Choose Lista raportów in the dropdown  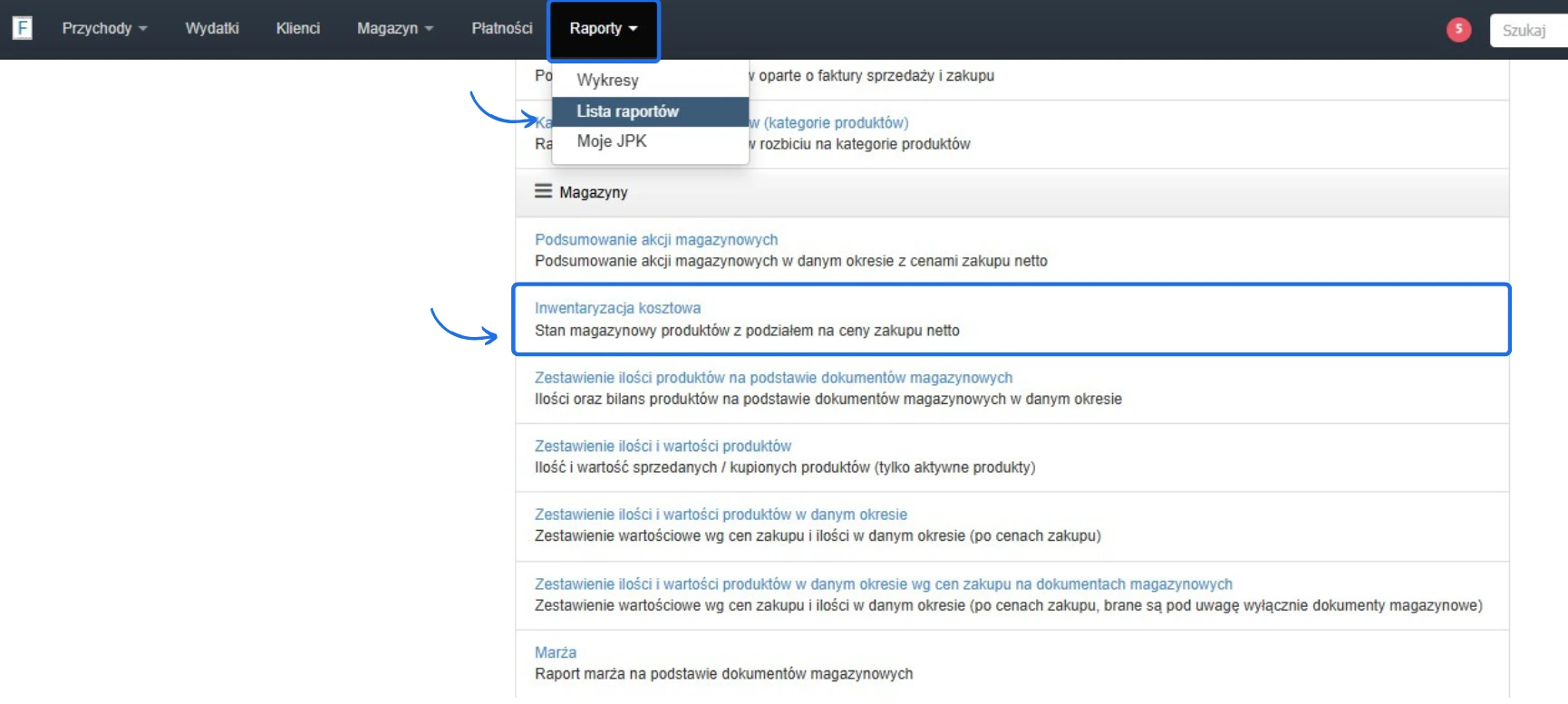click(650, 111)
